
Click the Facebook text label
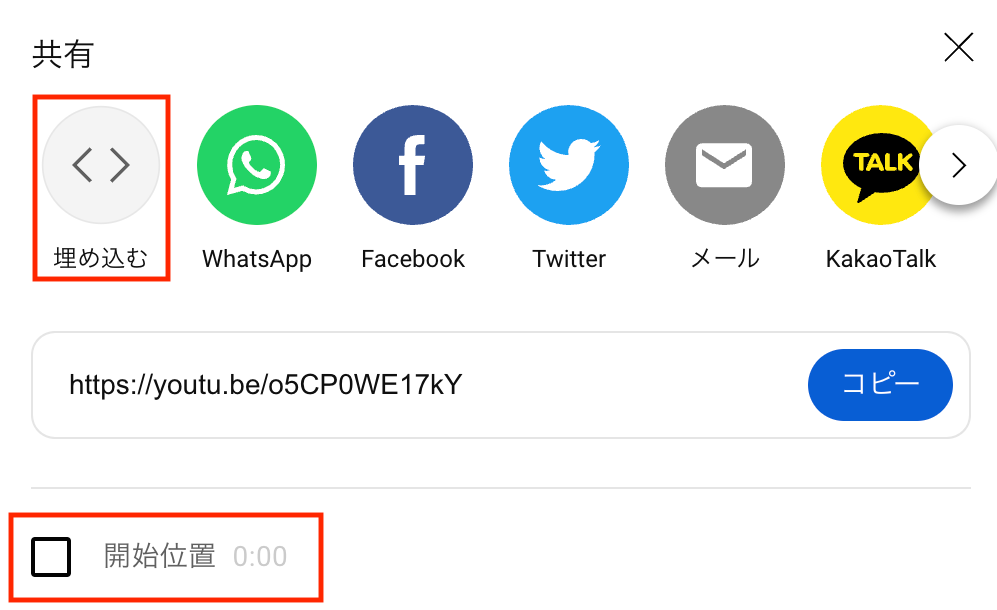(x=413, y=259)
